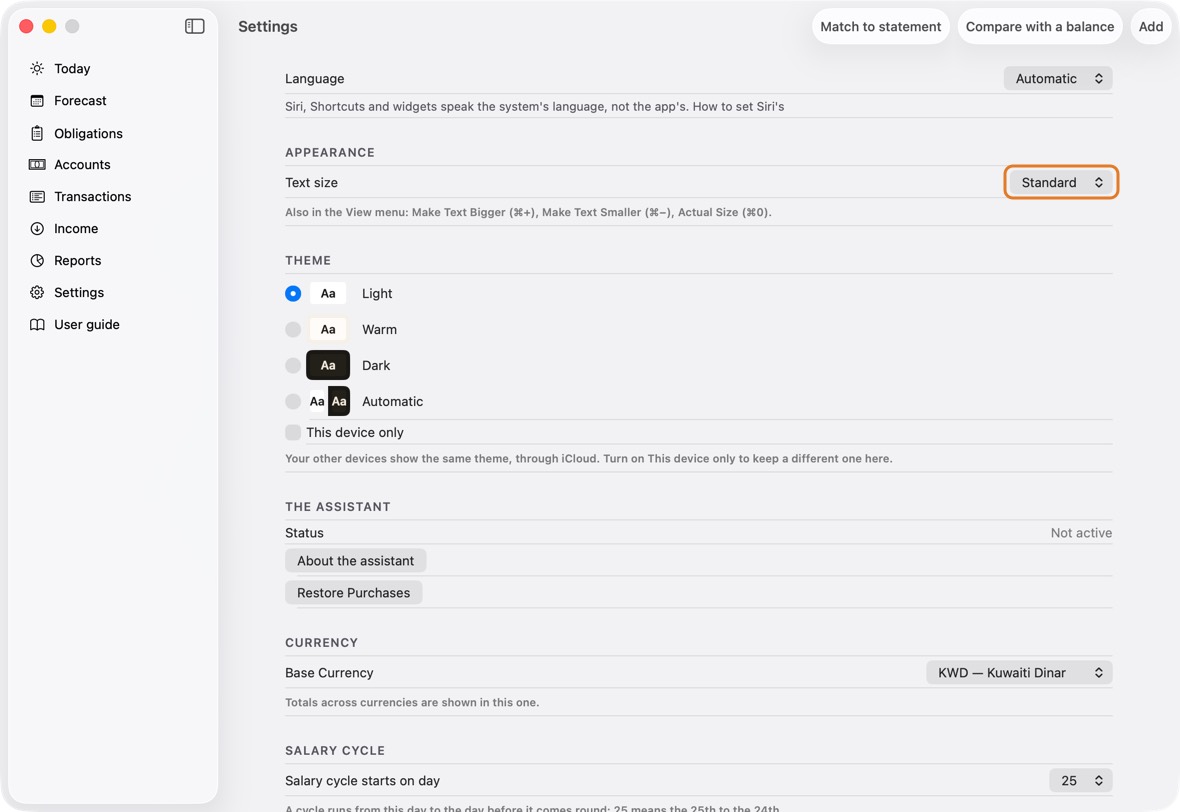Screen dimensions: 1180x812
Task: Select the Light theme radio button
Action: (x=293, y=293)
